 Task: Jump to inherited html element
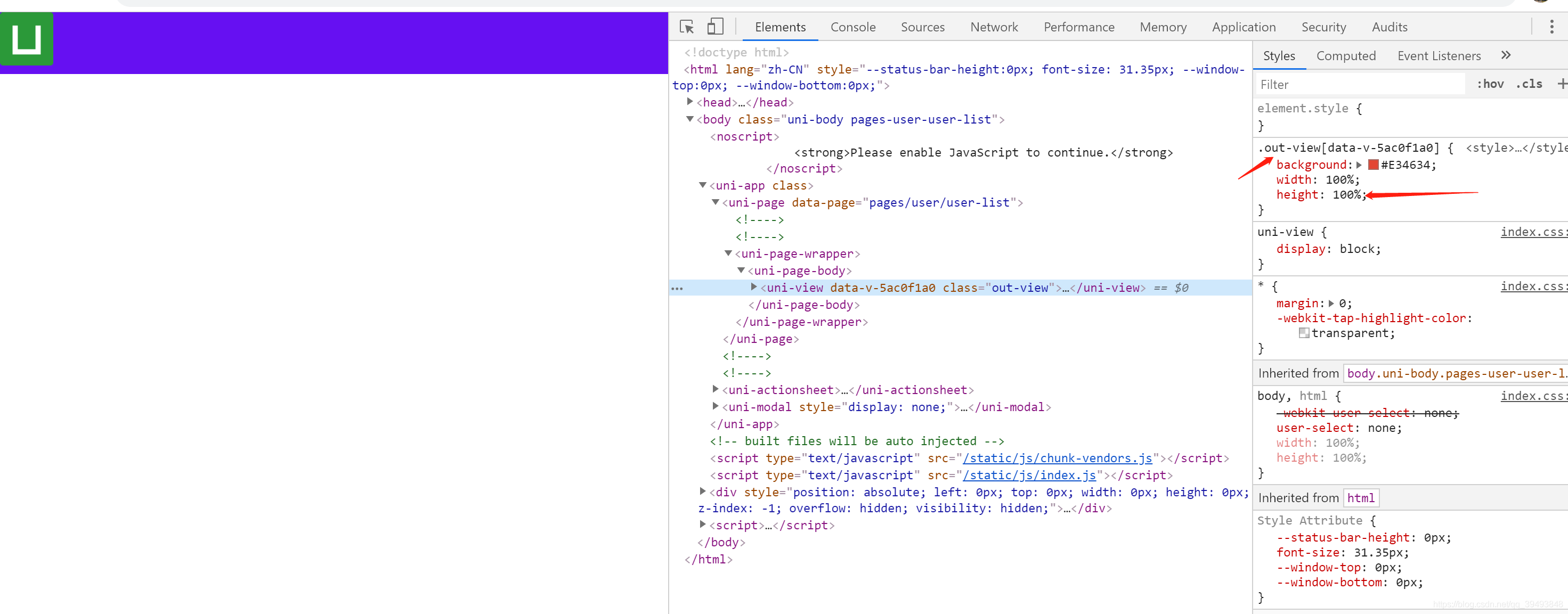coord(1360,498)
